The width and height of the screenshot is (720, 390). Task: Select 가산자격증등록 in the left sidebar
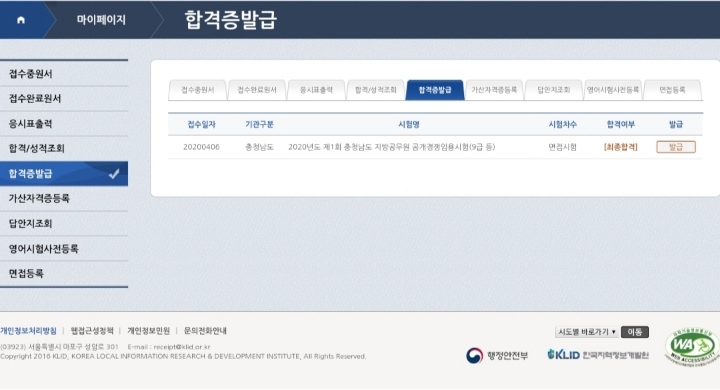[x=64, y=198]
